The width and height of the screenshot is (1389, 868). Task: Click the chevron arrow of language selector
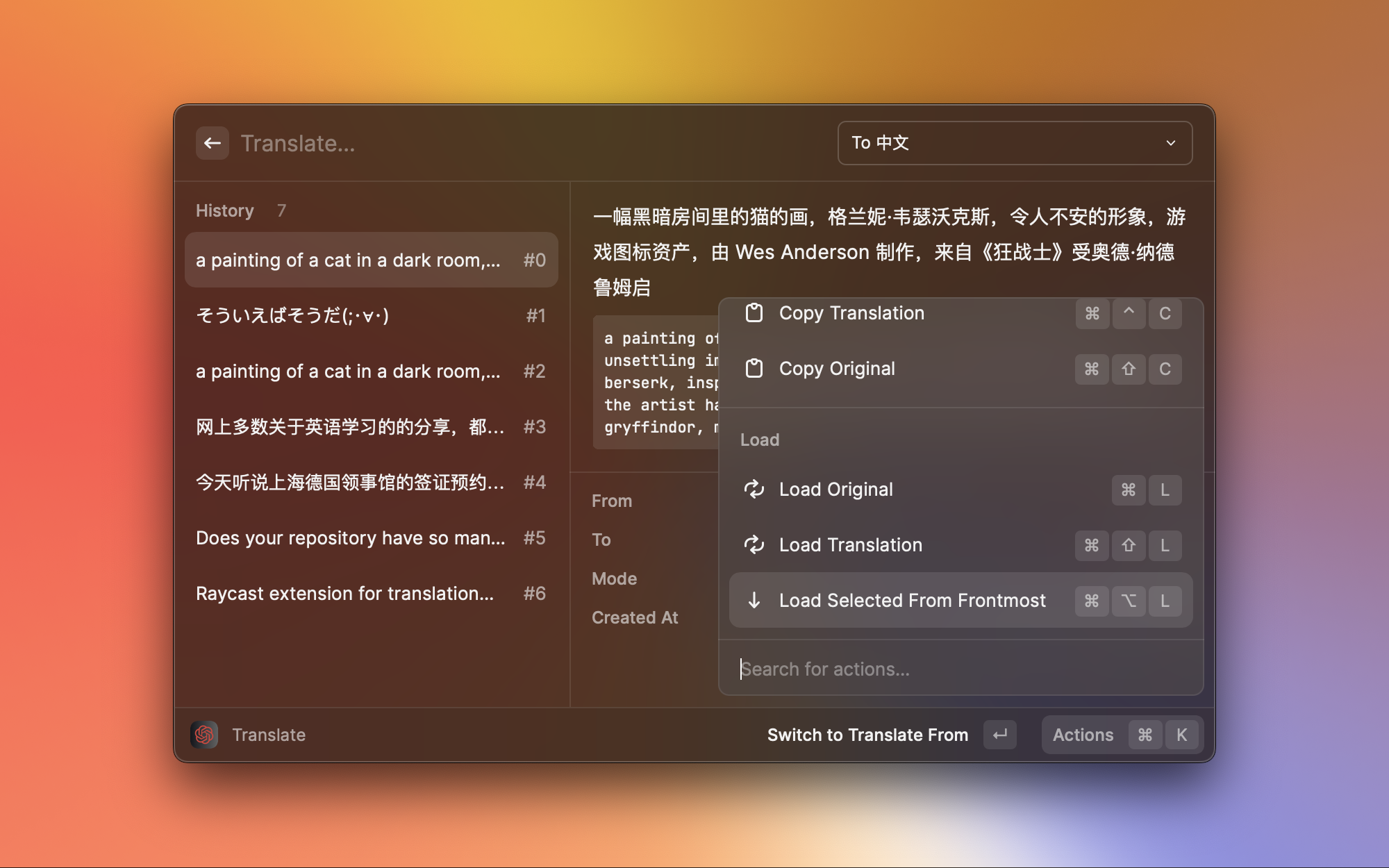(1171, 143)
